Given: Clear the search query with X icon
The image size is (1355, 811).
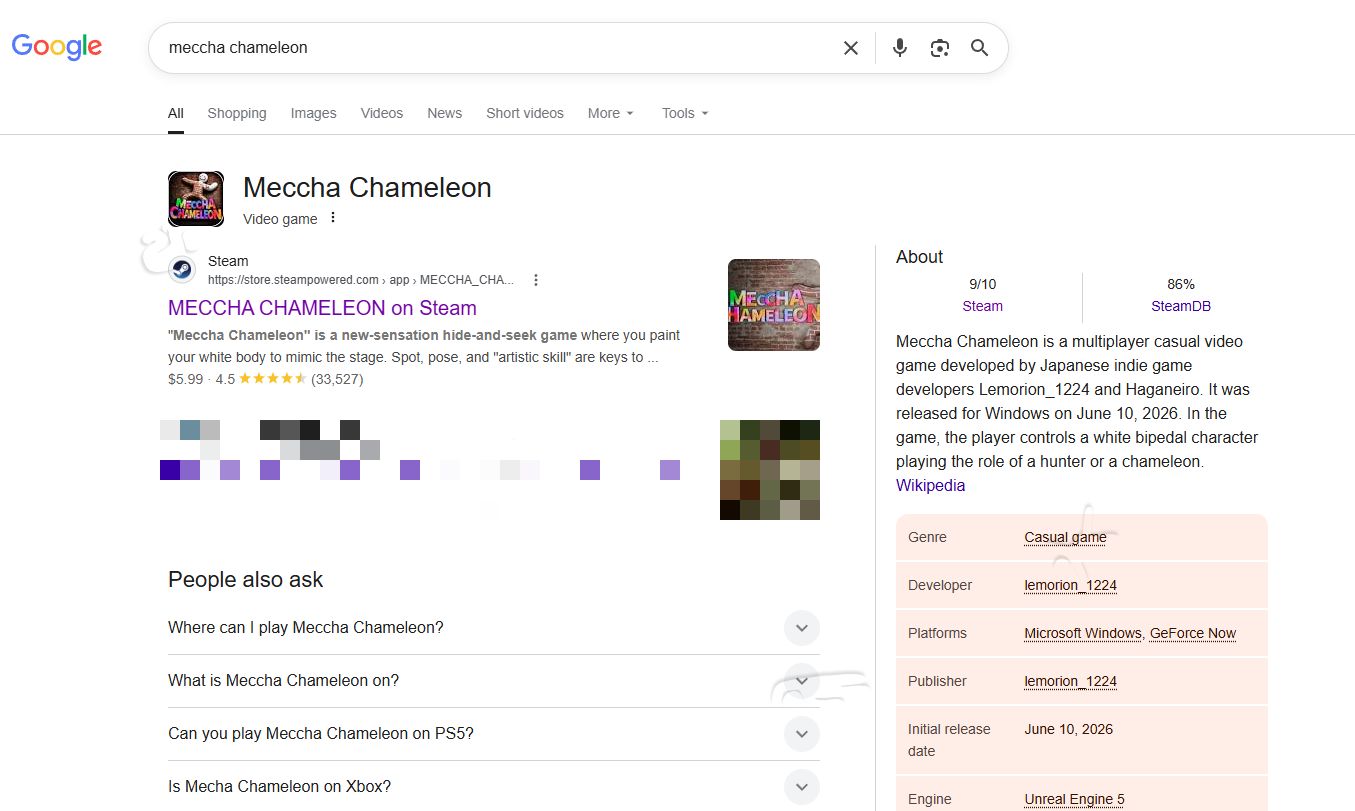Looking at the screenshot, I should (x=851, y=48).
